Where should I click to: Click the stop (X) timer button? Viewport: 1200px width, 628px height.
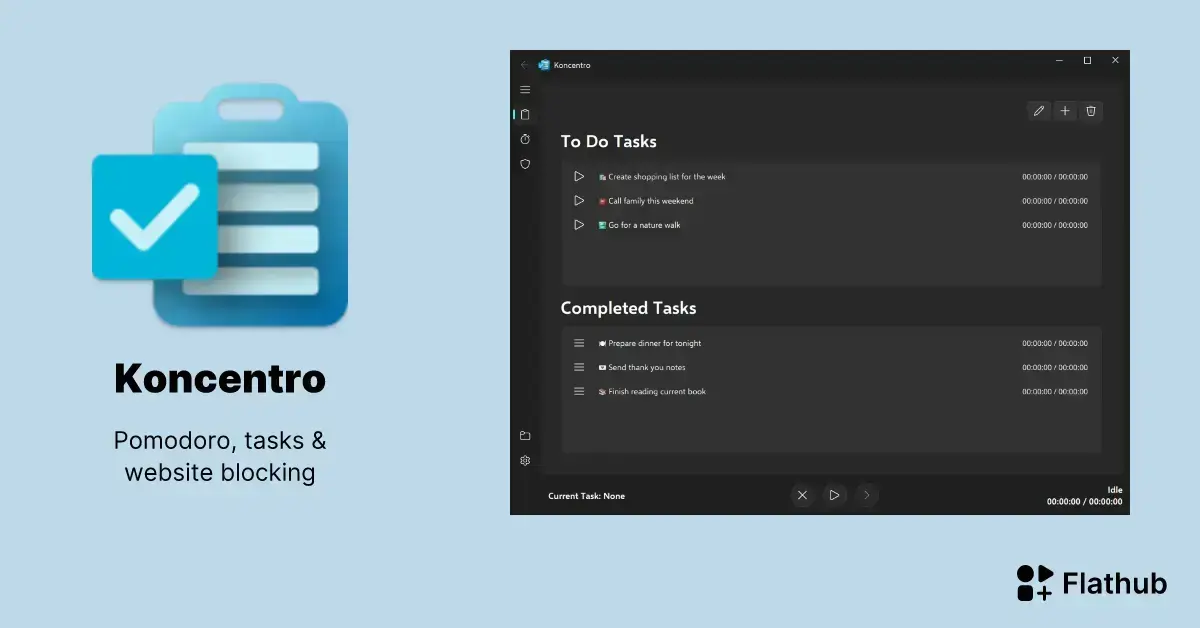(x=802, y=494)
